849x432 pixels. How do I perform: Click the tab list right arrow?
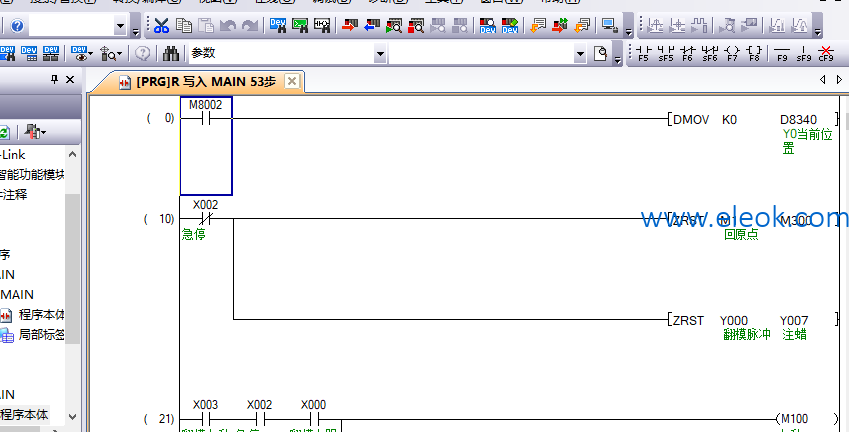point(839,80)
